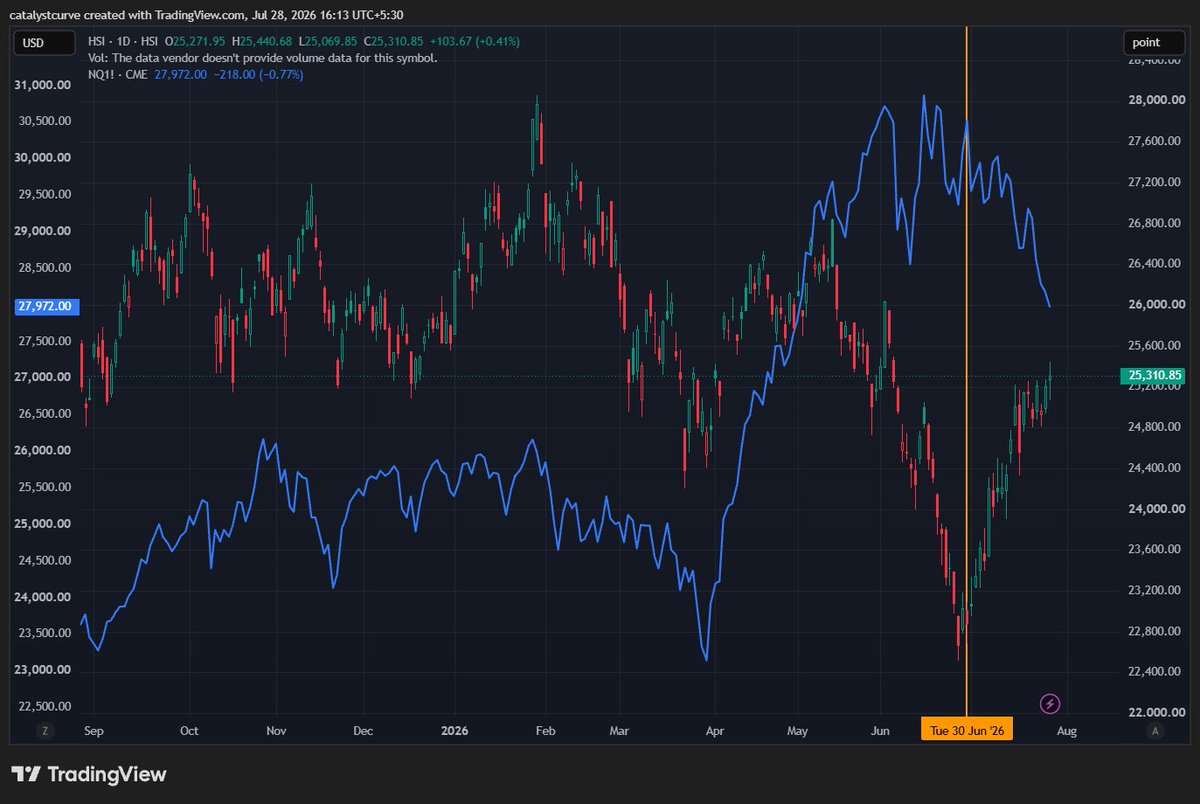Click the Feb label on time axis

tap(543, 731)
